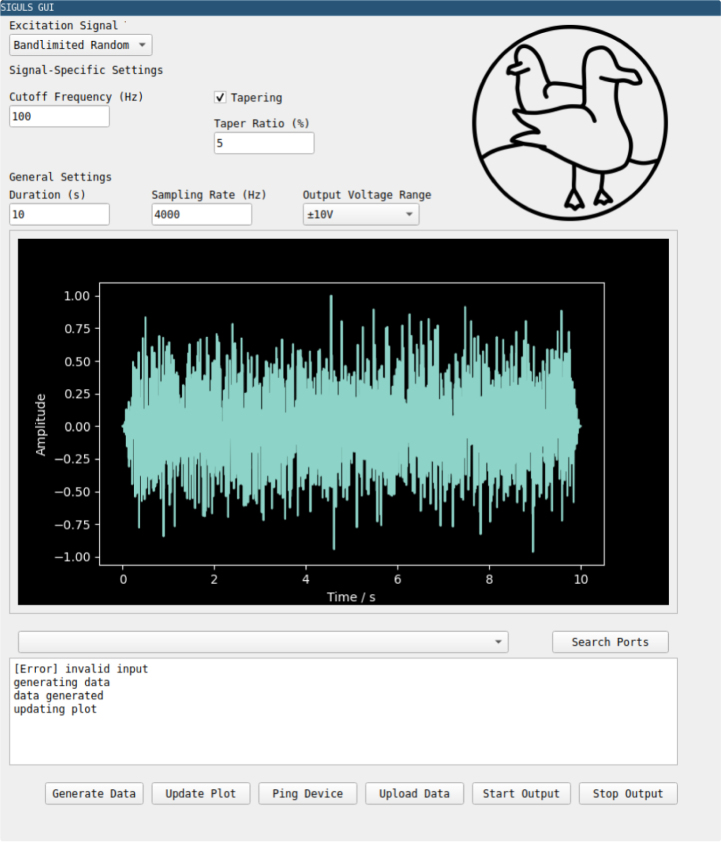Screen dimensions: 721x842
Task: Click the SIGULS GUI window title
Action: (27, 8)
